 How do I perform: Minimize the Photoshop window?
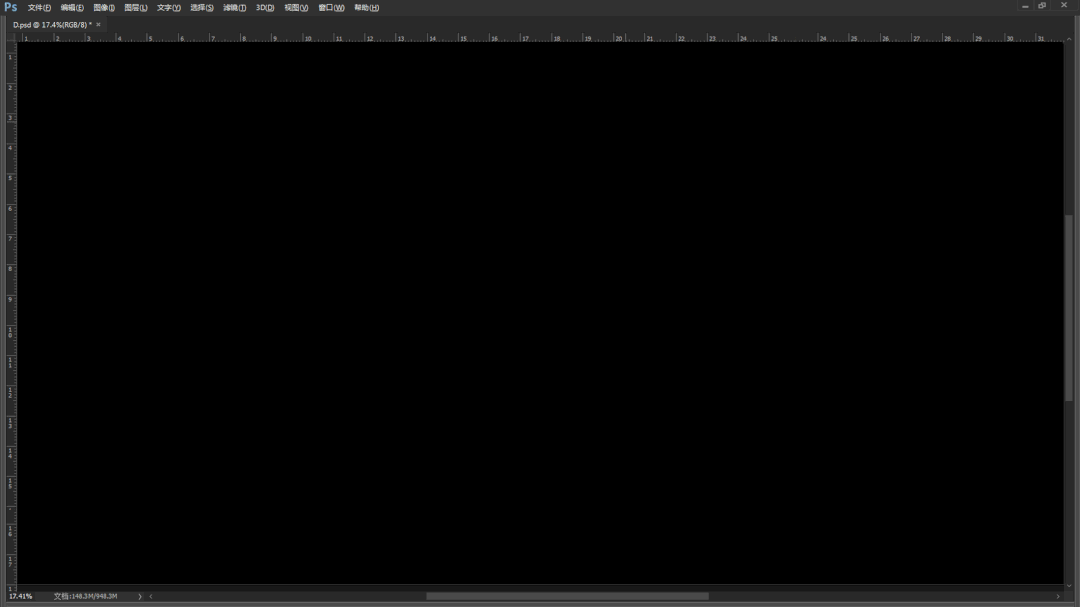(x=1026, y=6)
